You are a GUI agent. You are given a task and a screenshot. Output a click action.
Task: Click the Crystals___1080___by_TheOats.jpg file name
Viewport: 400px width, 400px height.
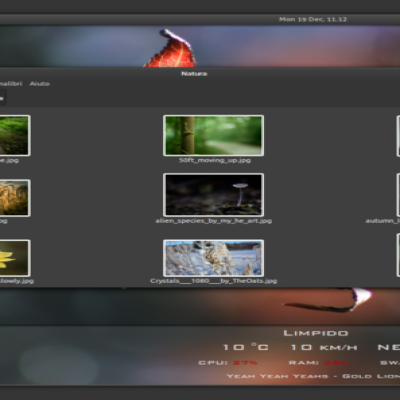(x=214, y=281)
